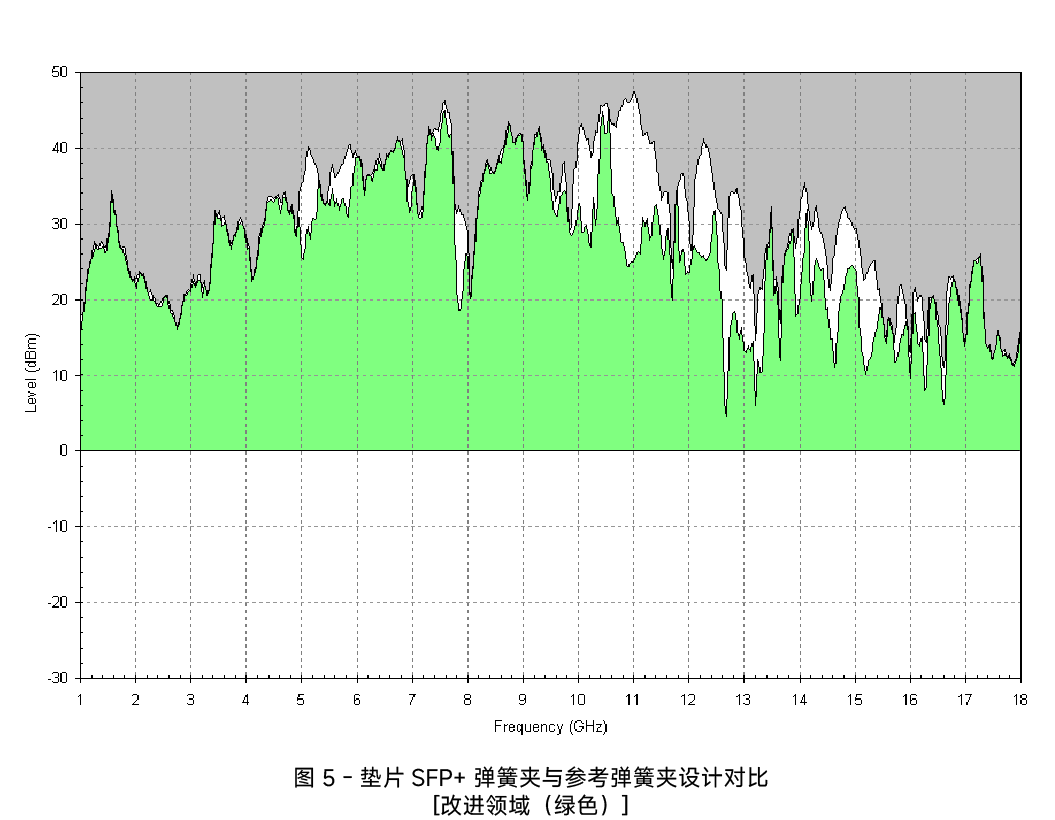This screenshot has width=1055, height=820.
Task: Click the y-axis value -20
Action: pos(58,603)
